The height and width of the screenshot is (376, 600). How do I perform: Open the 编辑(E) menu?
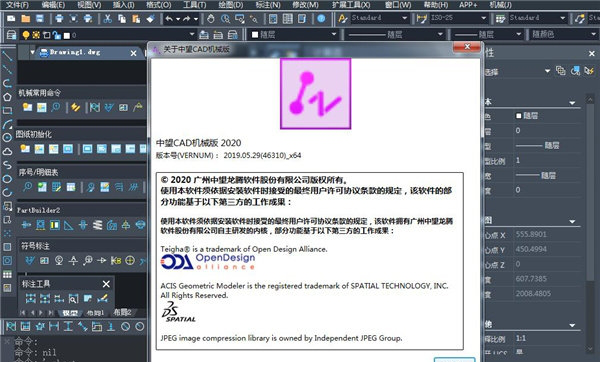click(53, 5)
